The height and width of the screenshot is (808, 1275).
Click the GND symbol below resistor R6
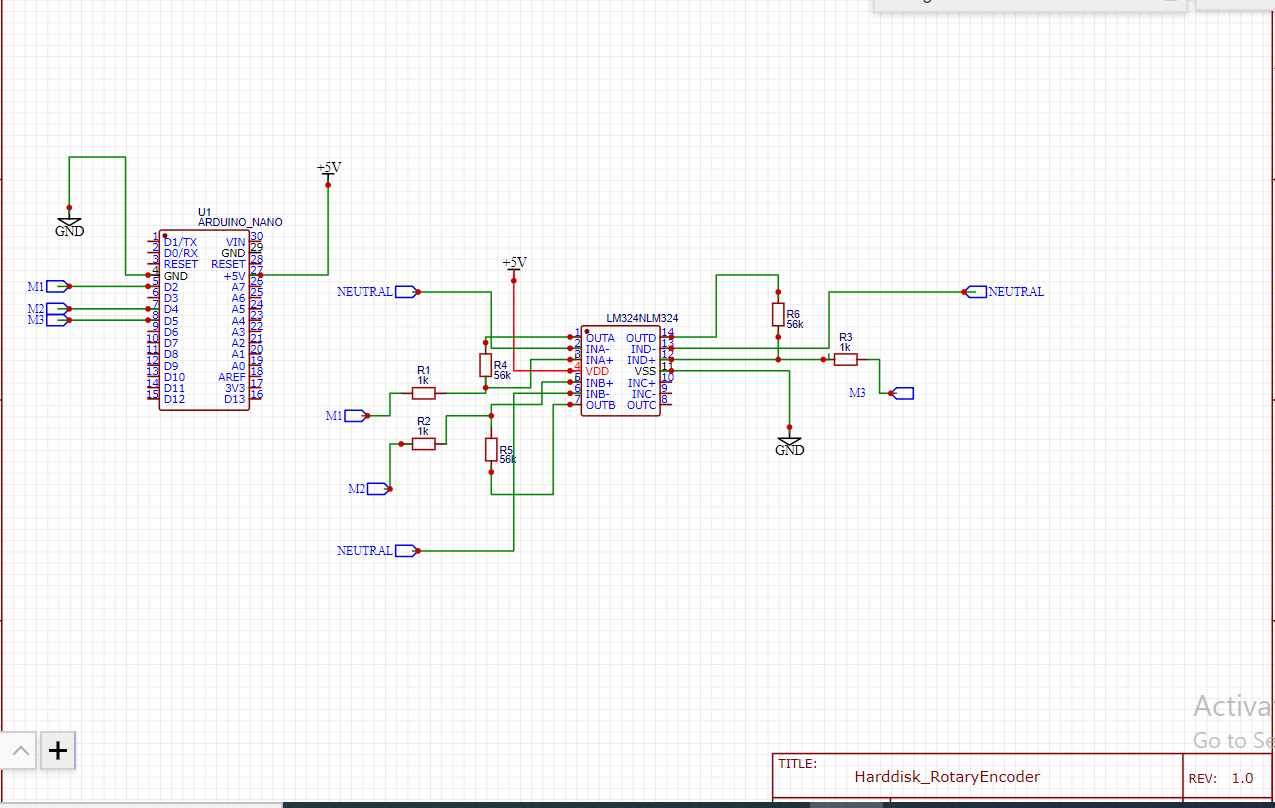pos(789,442)
